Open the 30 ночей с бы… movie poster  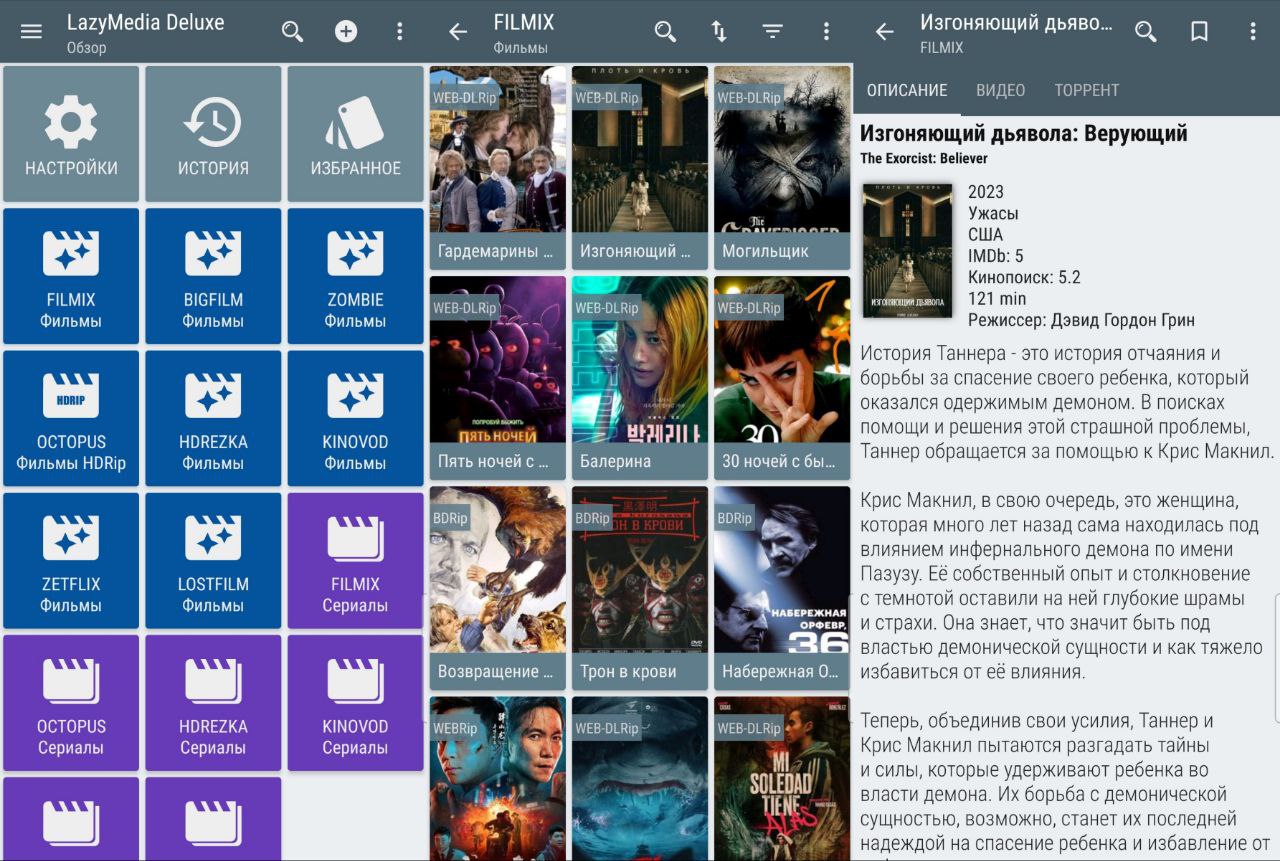(x=782, y=378)
